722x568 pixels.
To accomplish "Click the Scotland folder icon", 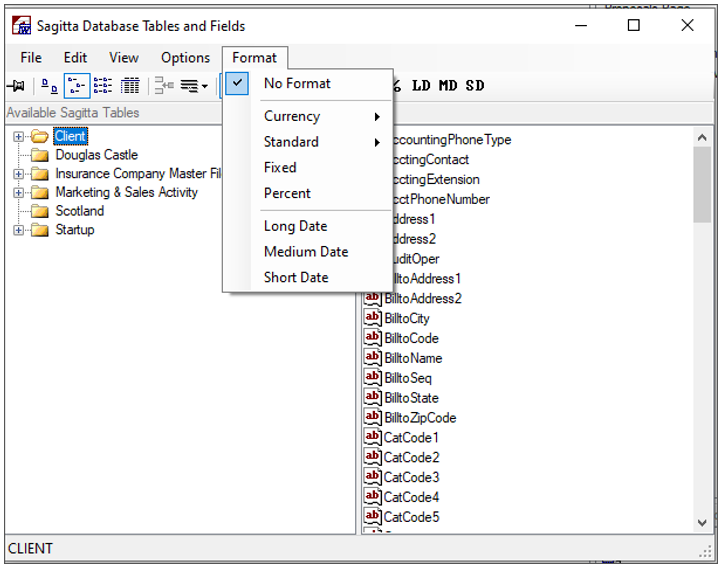I will pos(40,211).
